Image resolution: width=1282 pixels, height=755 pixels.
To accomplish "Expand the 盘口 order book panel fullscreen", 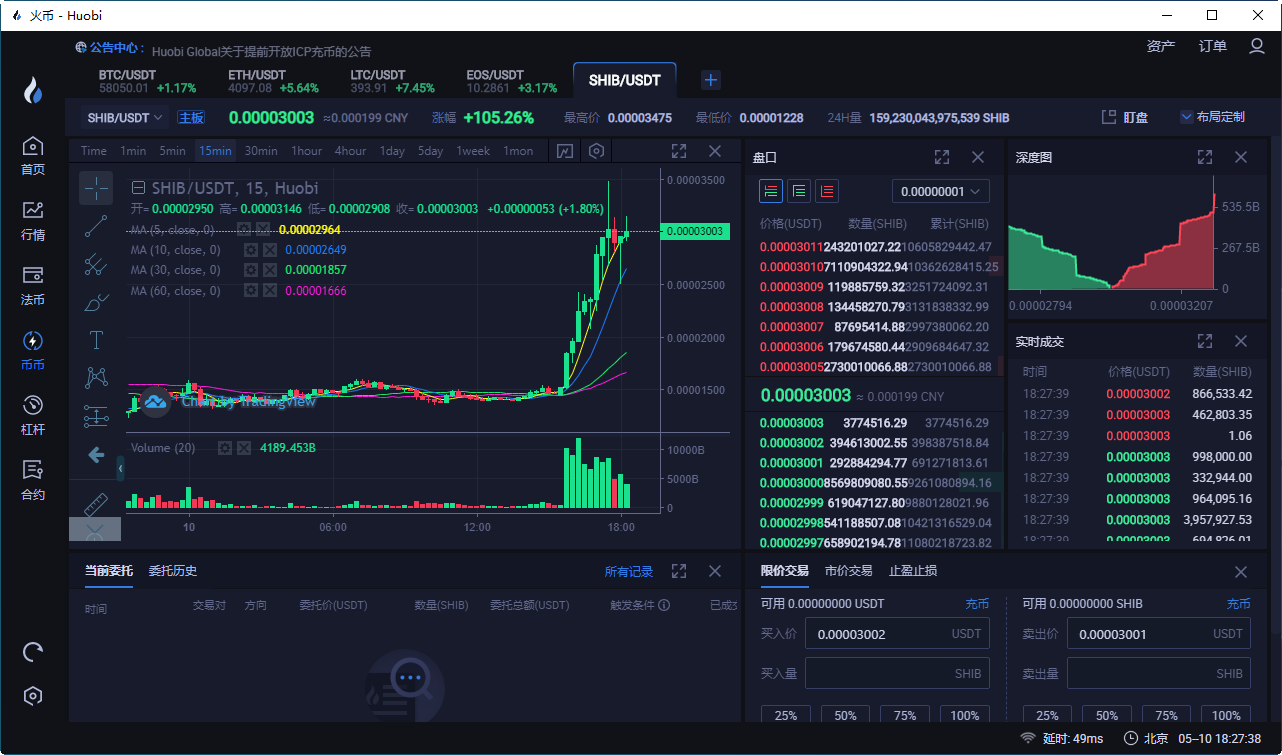I will click(x=942, y=157).
